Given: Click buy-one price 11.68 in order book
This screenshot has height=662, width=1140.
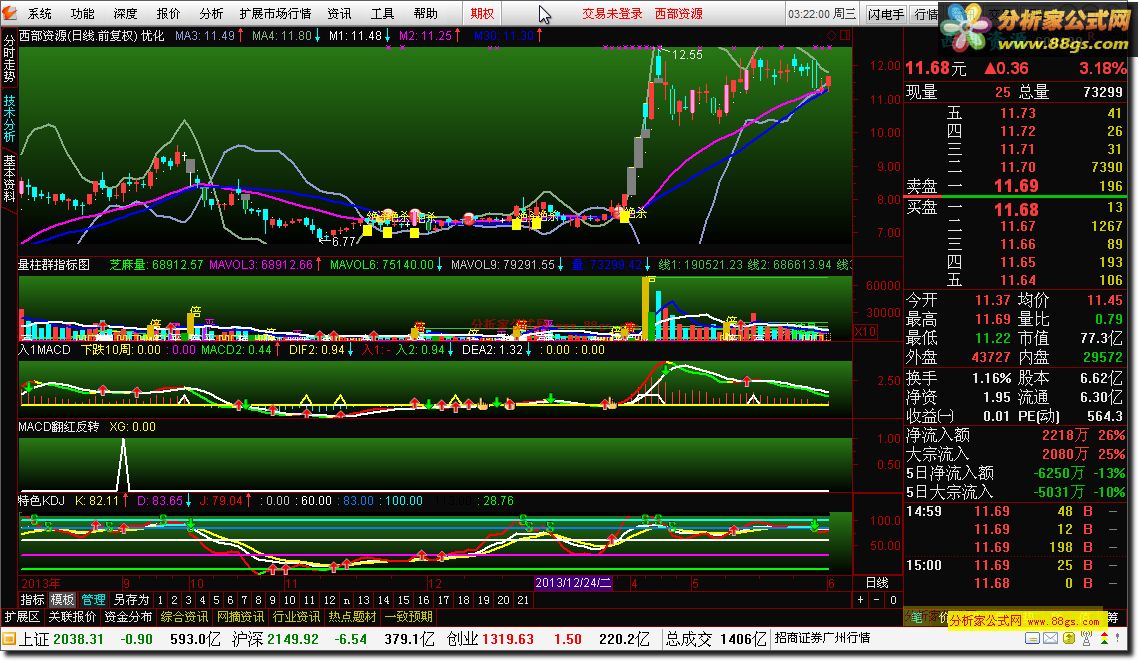Looking at the screenshot, I should pos(1016,210).
